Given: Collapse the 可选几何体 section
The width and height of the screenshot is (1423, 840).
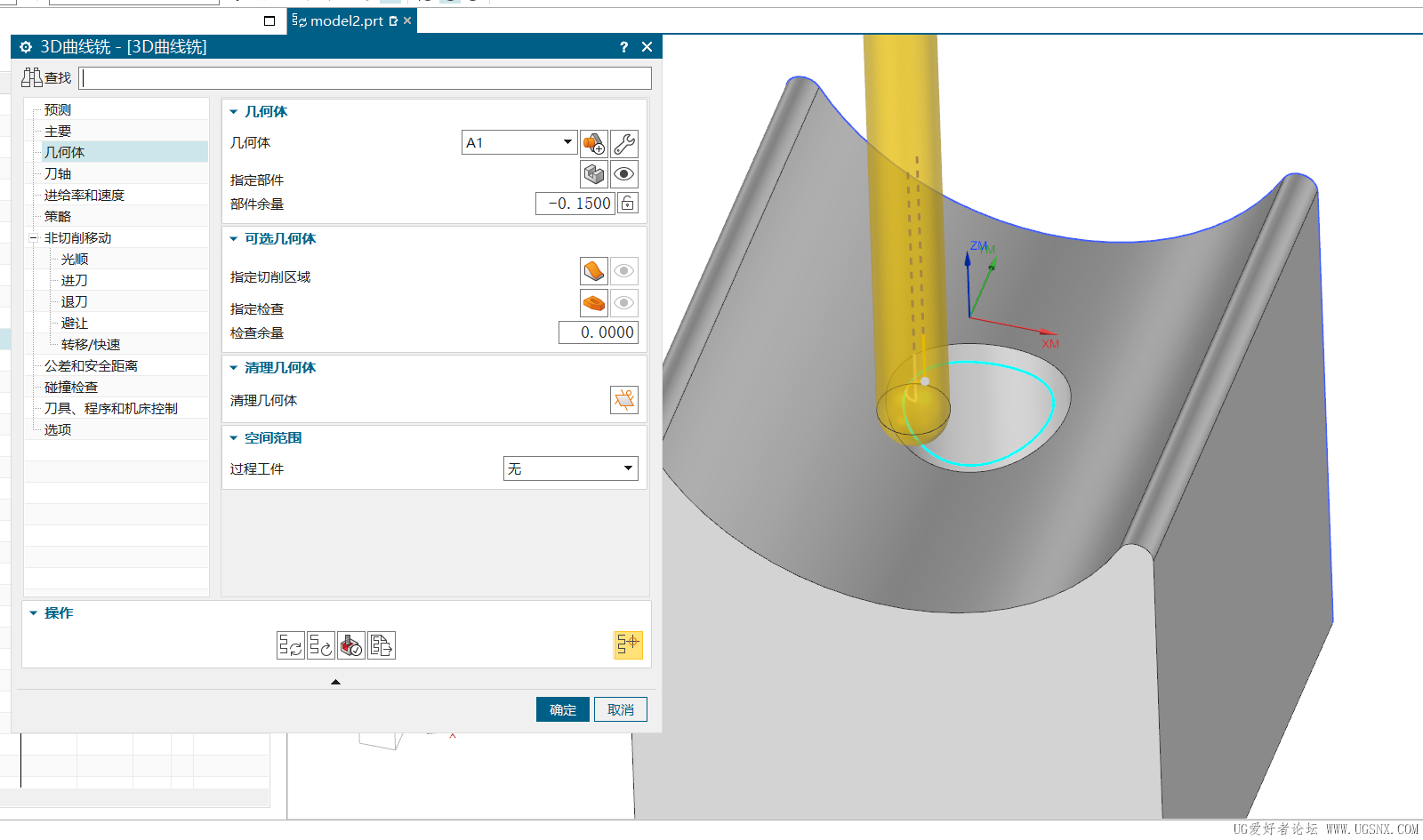Looking at the screenshot, I should point(234,239).
